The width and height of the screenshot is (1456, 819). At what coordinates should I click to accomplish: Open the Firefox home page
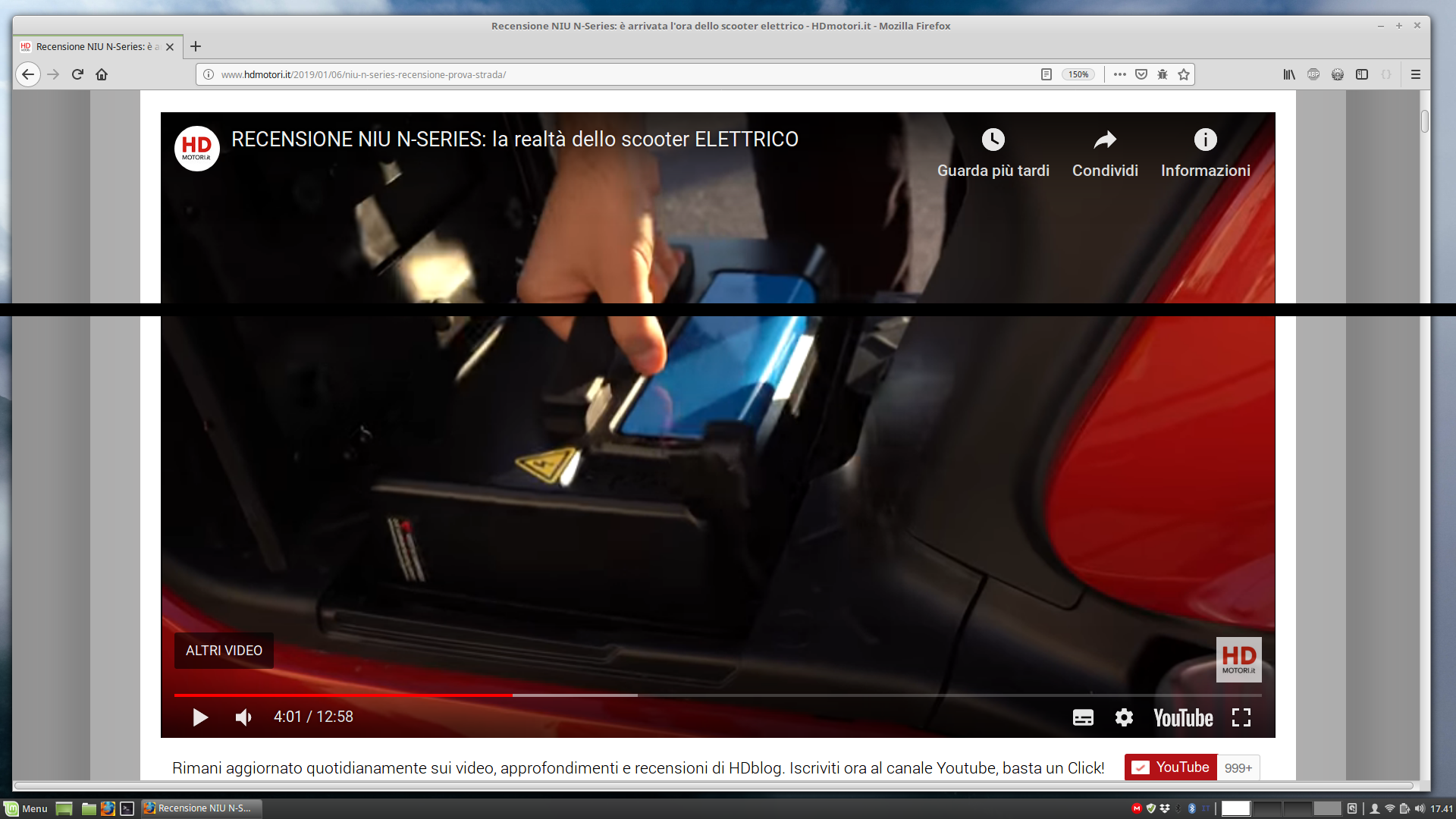[x=102, y=74]
